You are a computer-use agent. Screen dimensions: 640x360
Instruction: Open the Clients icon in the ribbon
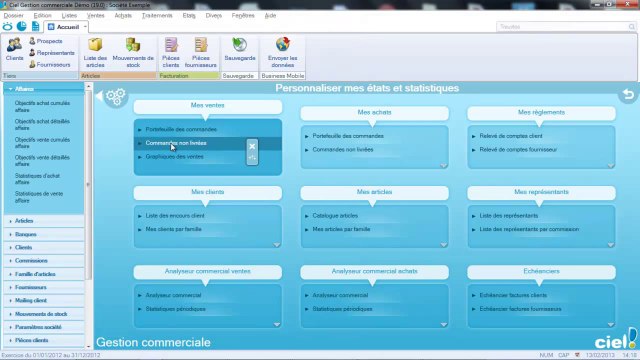pos(14,49)
